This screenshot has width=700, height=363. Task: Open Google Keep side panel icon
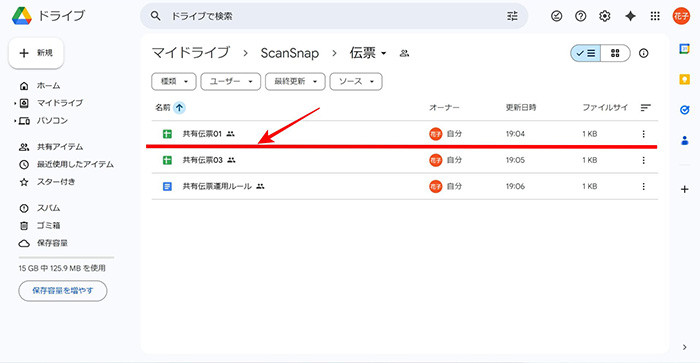pos(684,79)
